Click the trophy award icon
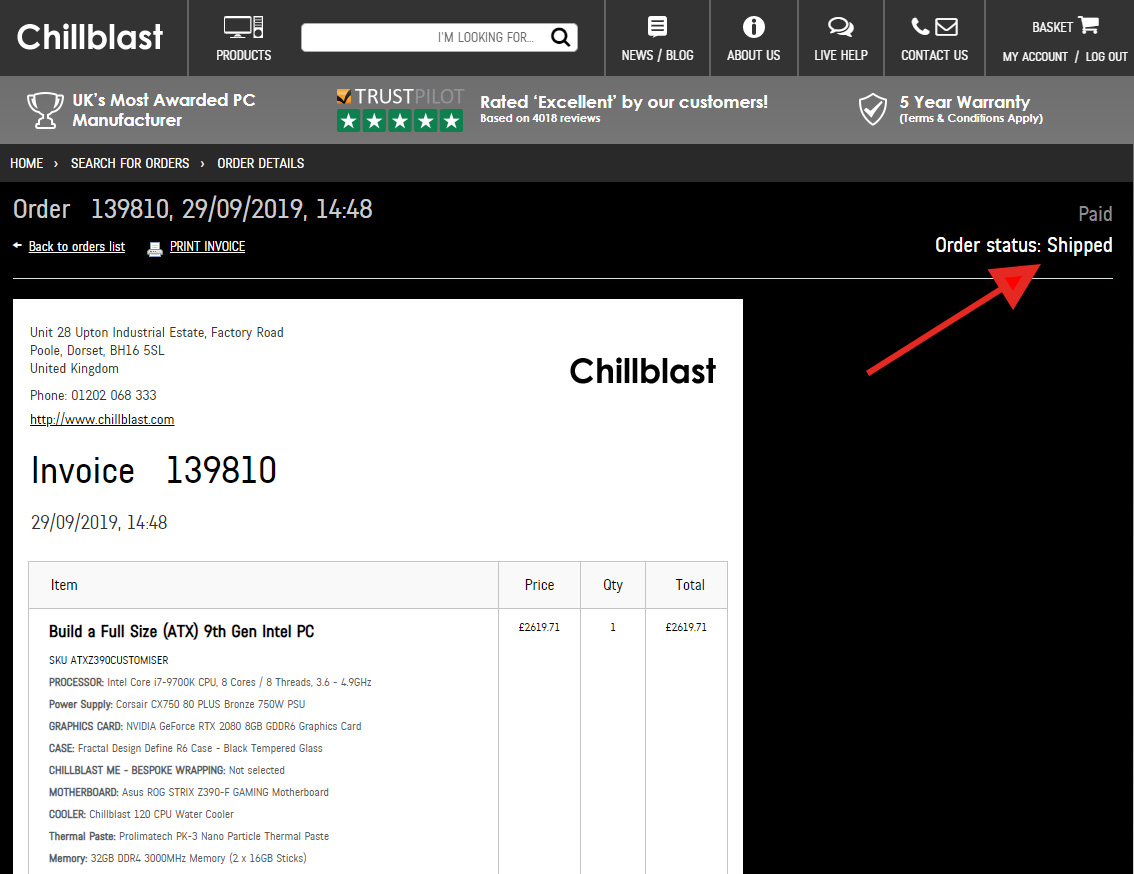1134x874 pixels. (45, 110)
